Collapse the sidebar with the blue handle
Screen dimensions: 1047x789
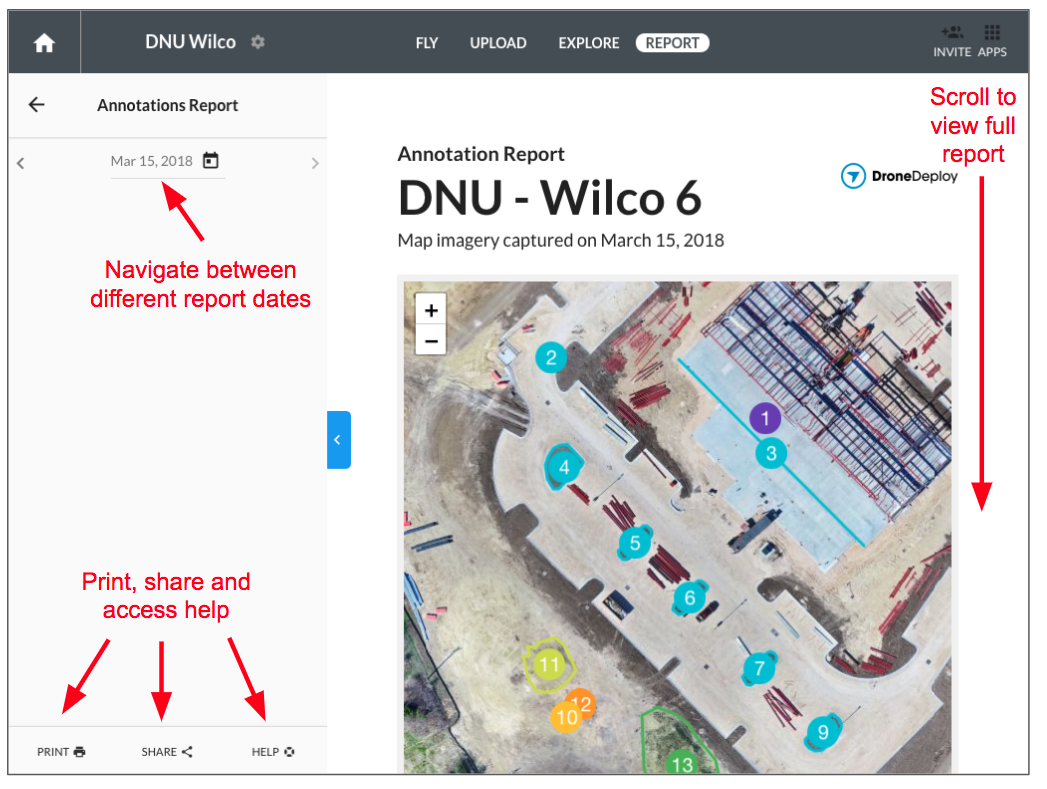pos(339,440)
